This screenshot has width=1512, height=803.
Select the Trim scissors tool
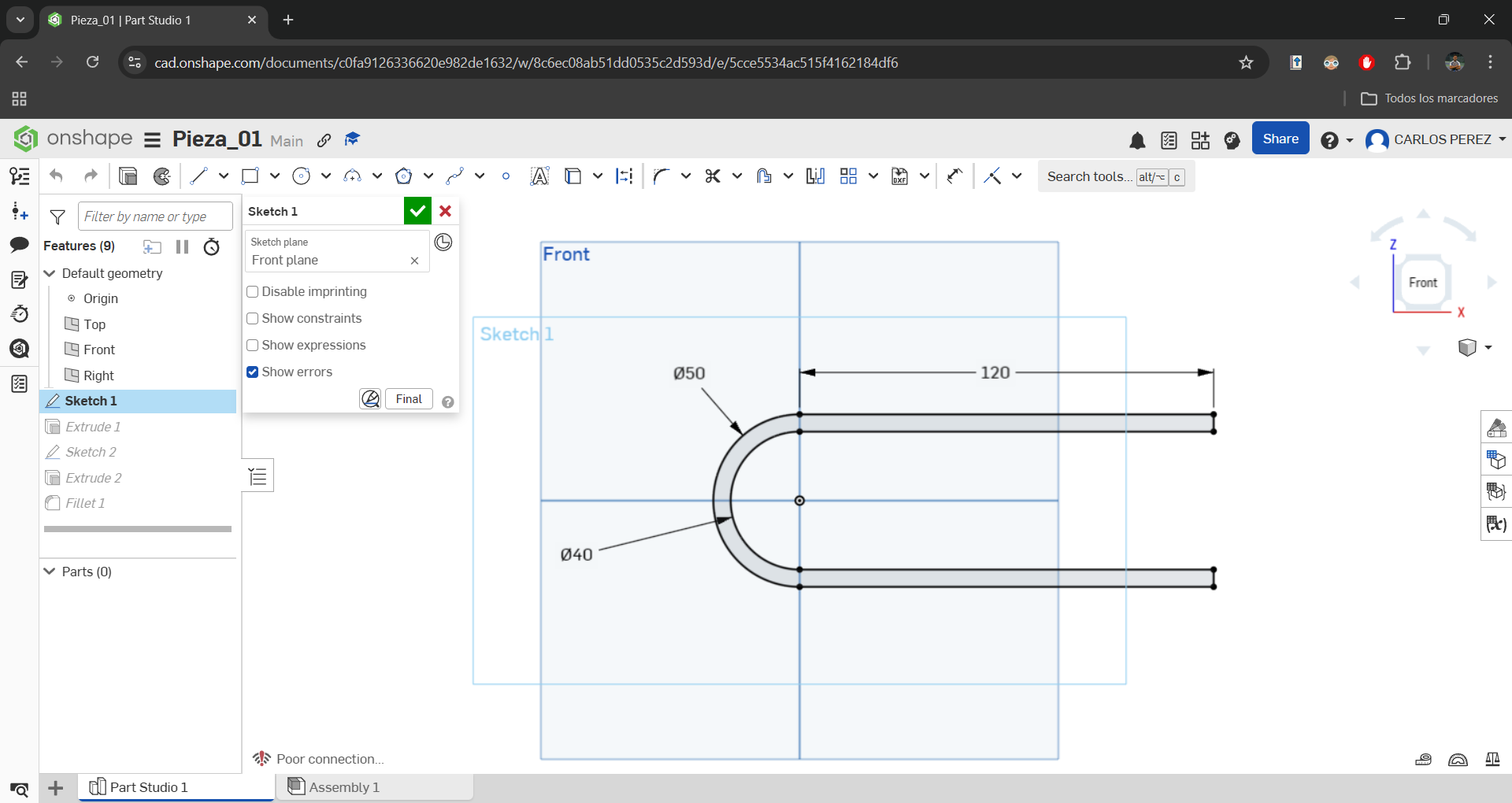point(712,176)
